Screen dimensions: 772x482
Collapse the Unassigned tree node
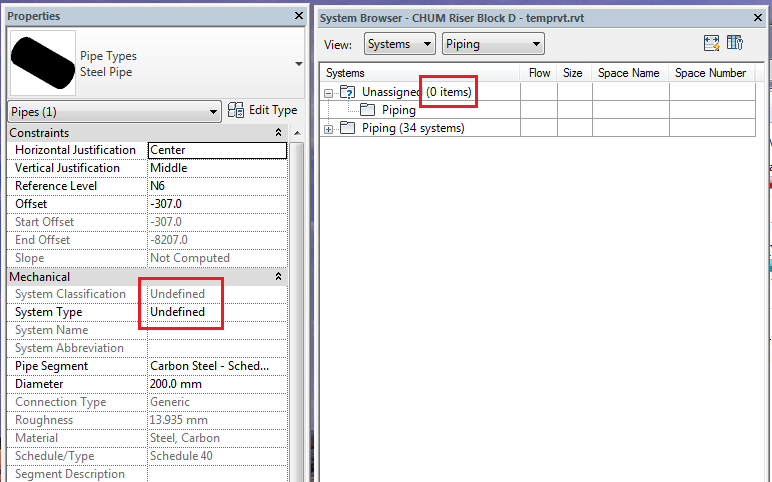328,93
